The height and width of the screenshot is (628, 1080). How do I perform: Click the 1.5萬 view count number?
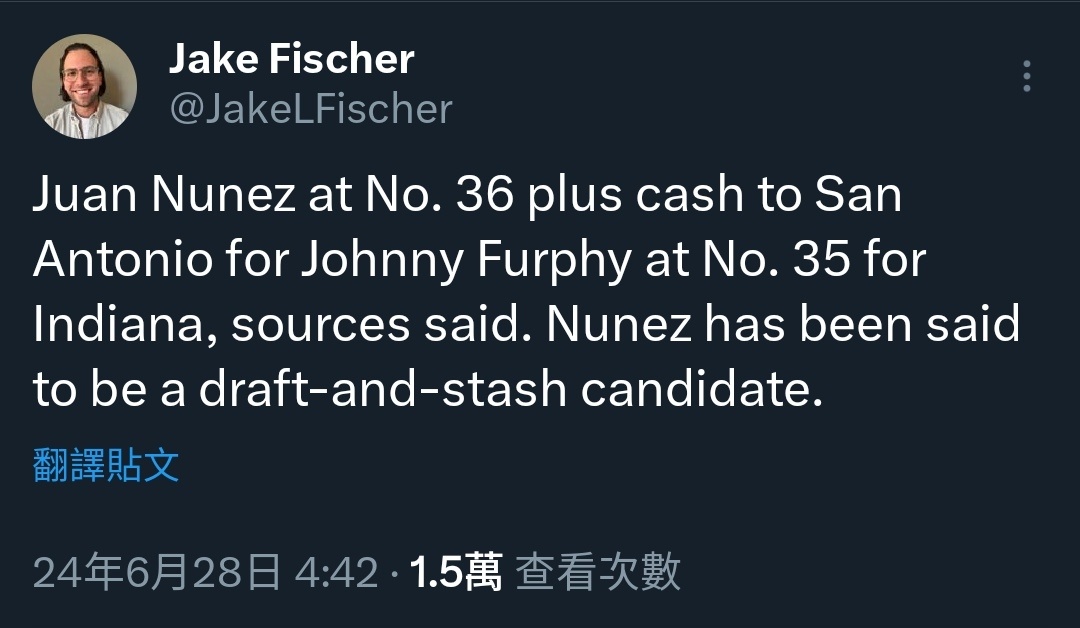pyautogui.click(x=455, y=573)
